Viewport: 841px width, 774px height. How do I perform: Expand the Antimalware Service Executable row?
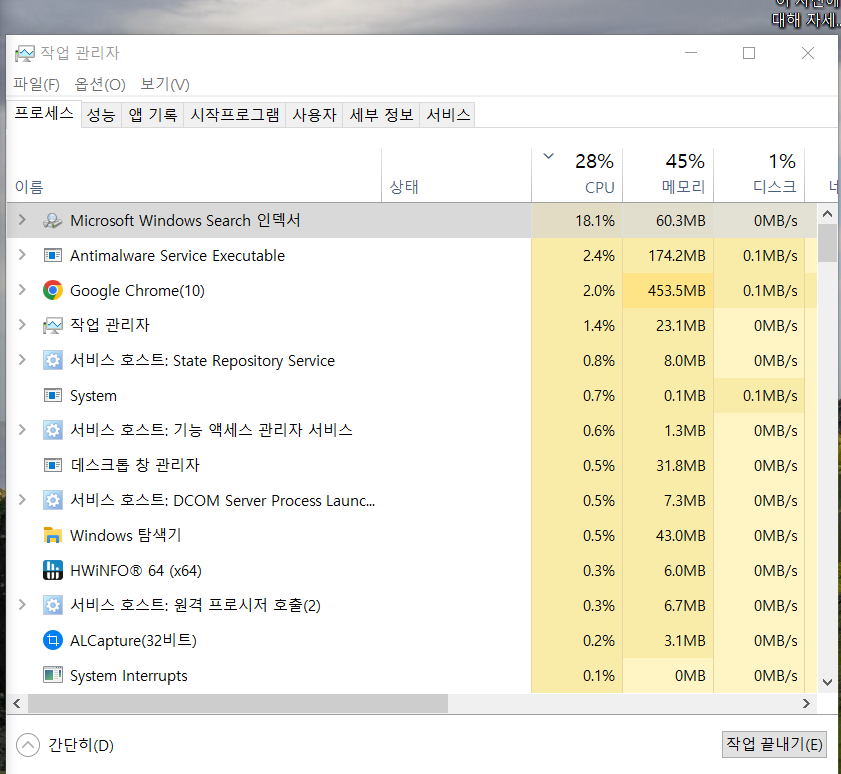coord(22,255)
